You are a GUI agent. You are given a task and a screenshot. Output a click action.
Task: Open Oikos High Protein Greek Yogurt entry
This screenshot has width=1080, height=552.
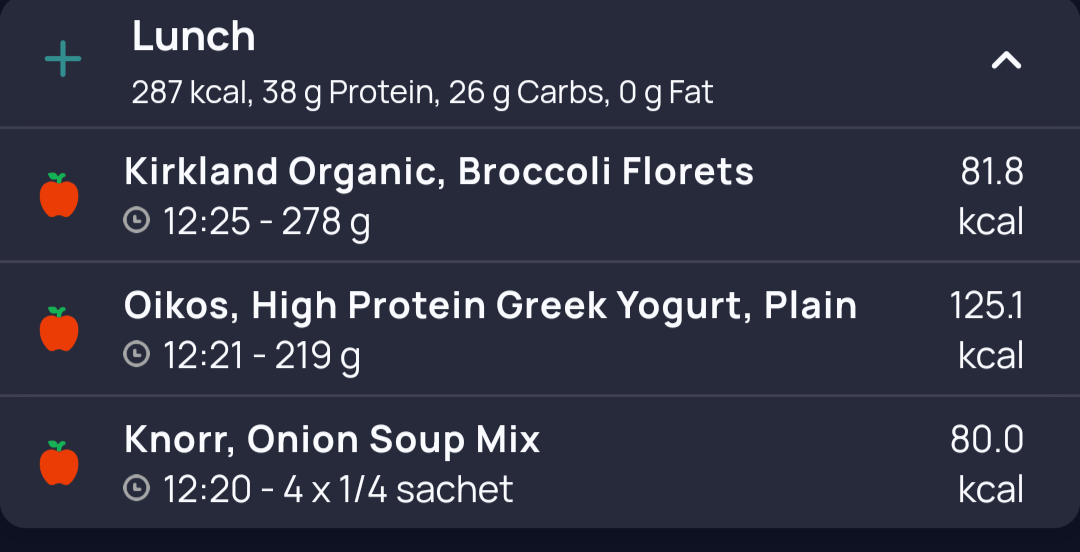point(490,306)
